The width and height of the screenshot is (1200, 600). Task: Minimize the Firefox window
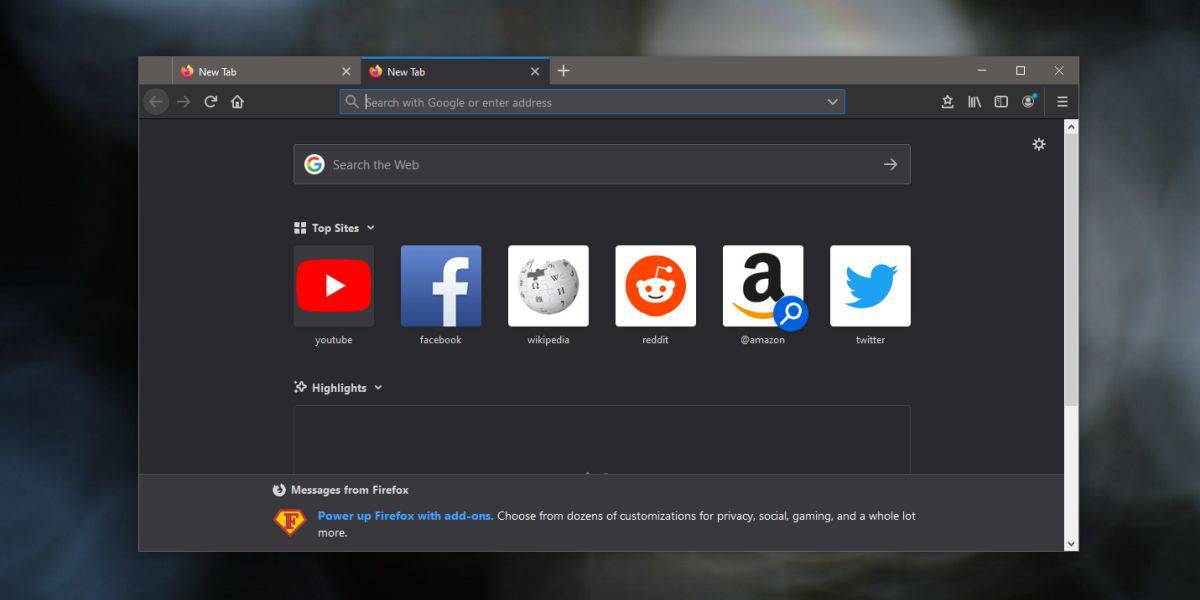coord(982,71)
